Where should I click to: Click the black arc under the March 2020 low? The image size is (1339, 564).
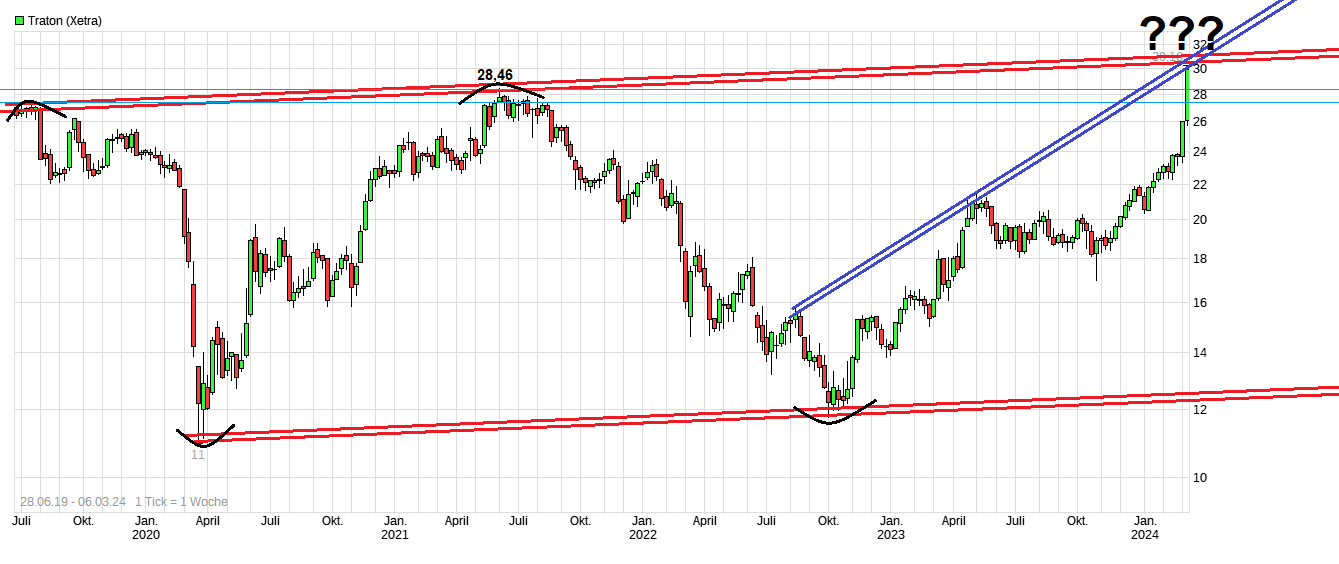204,440
